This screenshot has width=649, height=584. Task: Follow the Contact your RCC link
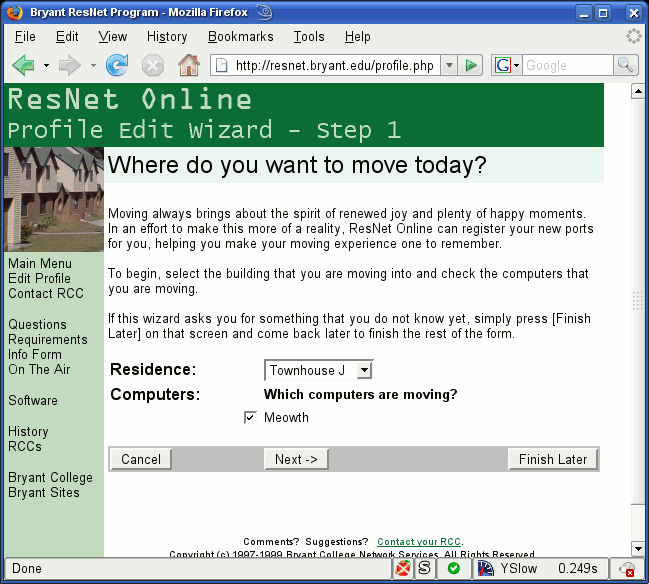coord(419,542)
